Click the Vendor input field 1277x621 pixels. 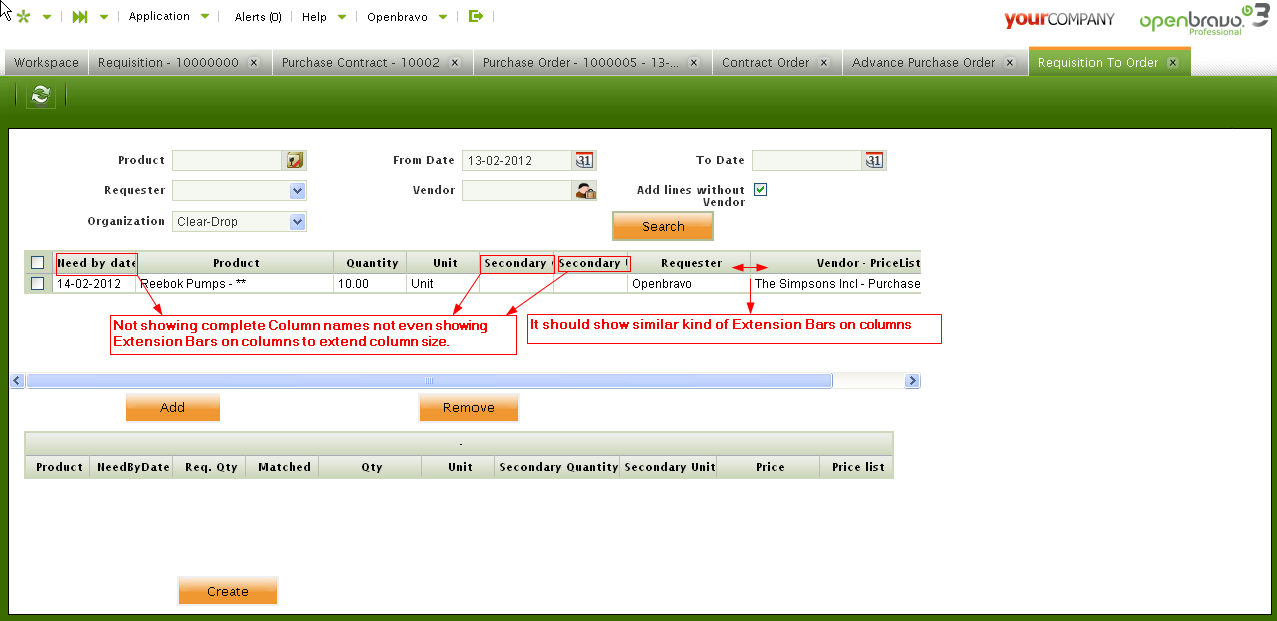[517, 190]
